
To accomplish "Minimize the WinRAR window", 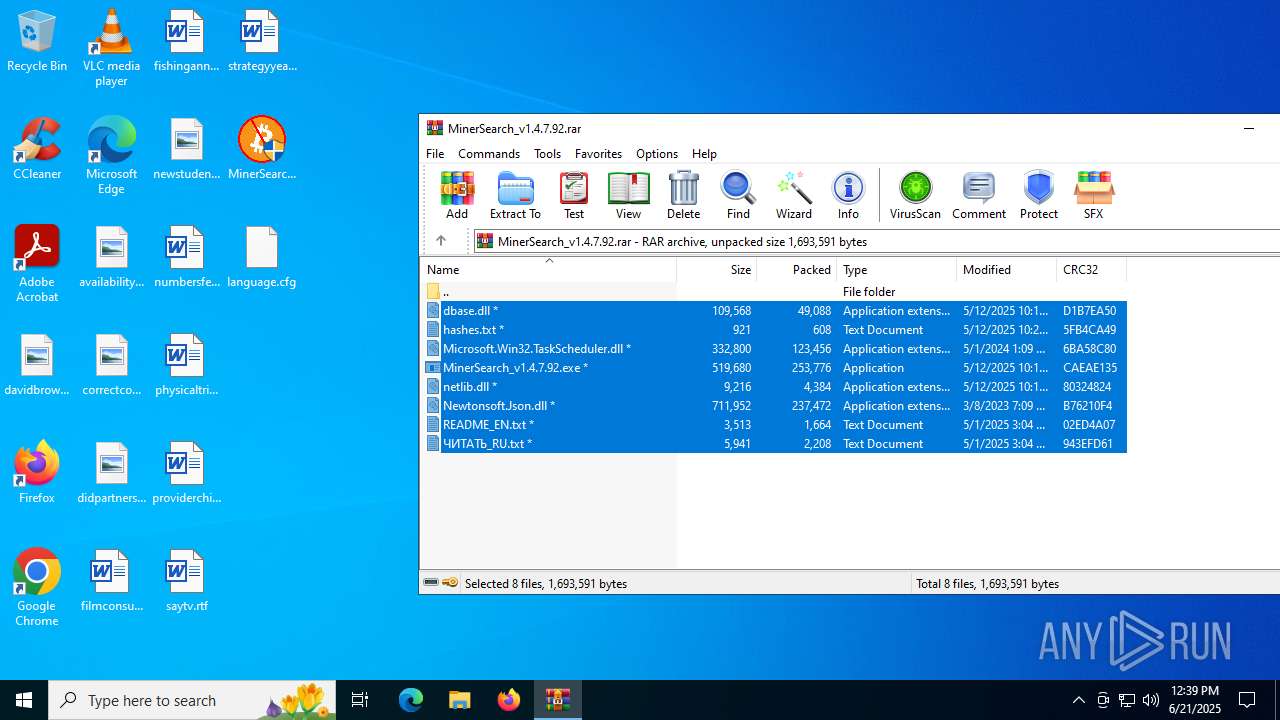I will (x=1249, y=128).
